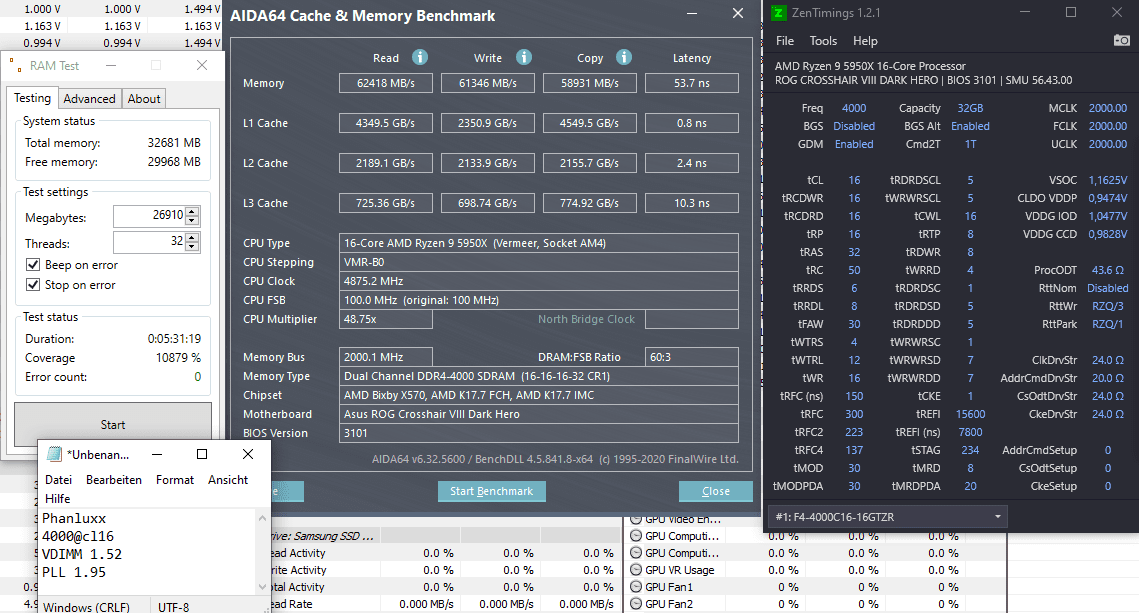Open the Datei menu in Notepad

coord(58,480)
